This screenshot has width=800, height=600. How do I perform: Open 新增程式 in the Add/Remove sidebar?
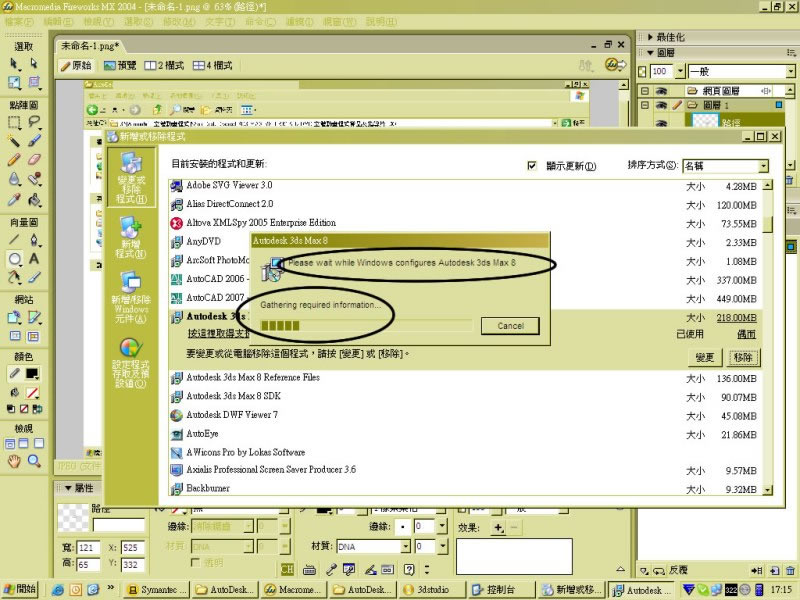pyautogui.click(x=131, y=237)
